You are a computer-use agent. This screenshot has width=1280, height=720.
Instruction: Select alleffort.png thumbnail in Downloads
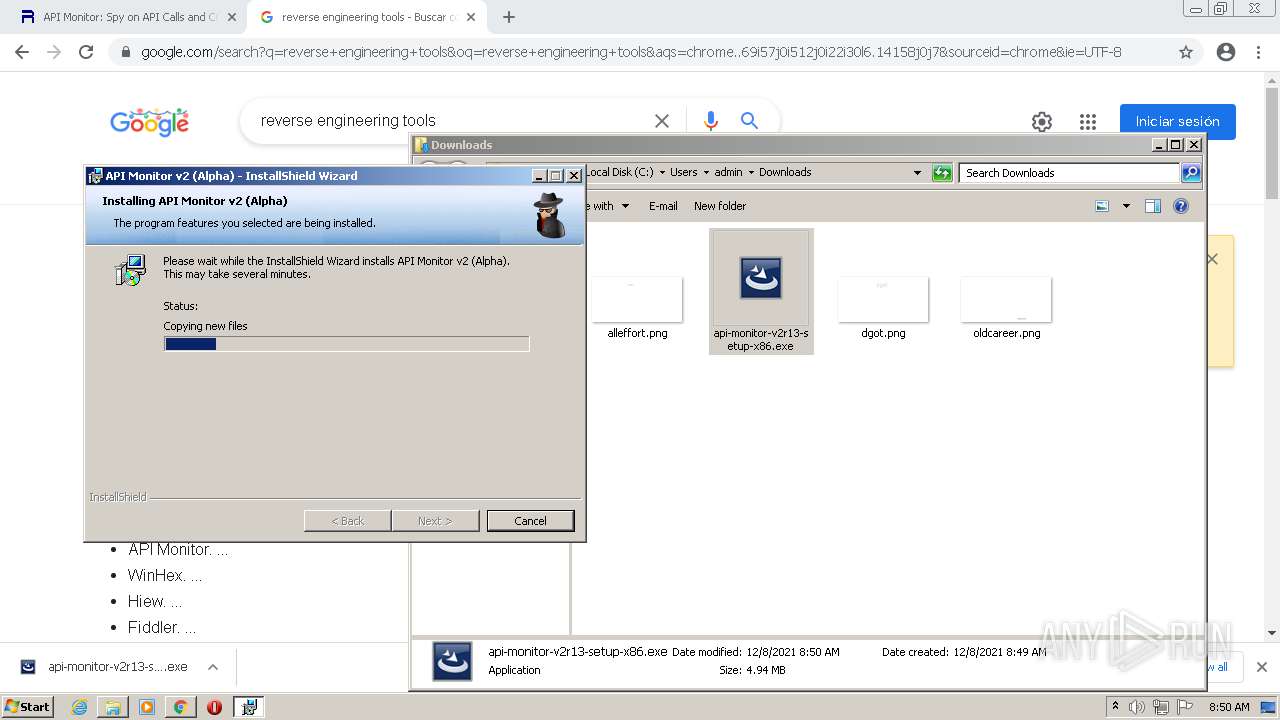(637, 300)
